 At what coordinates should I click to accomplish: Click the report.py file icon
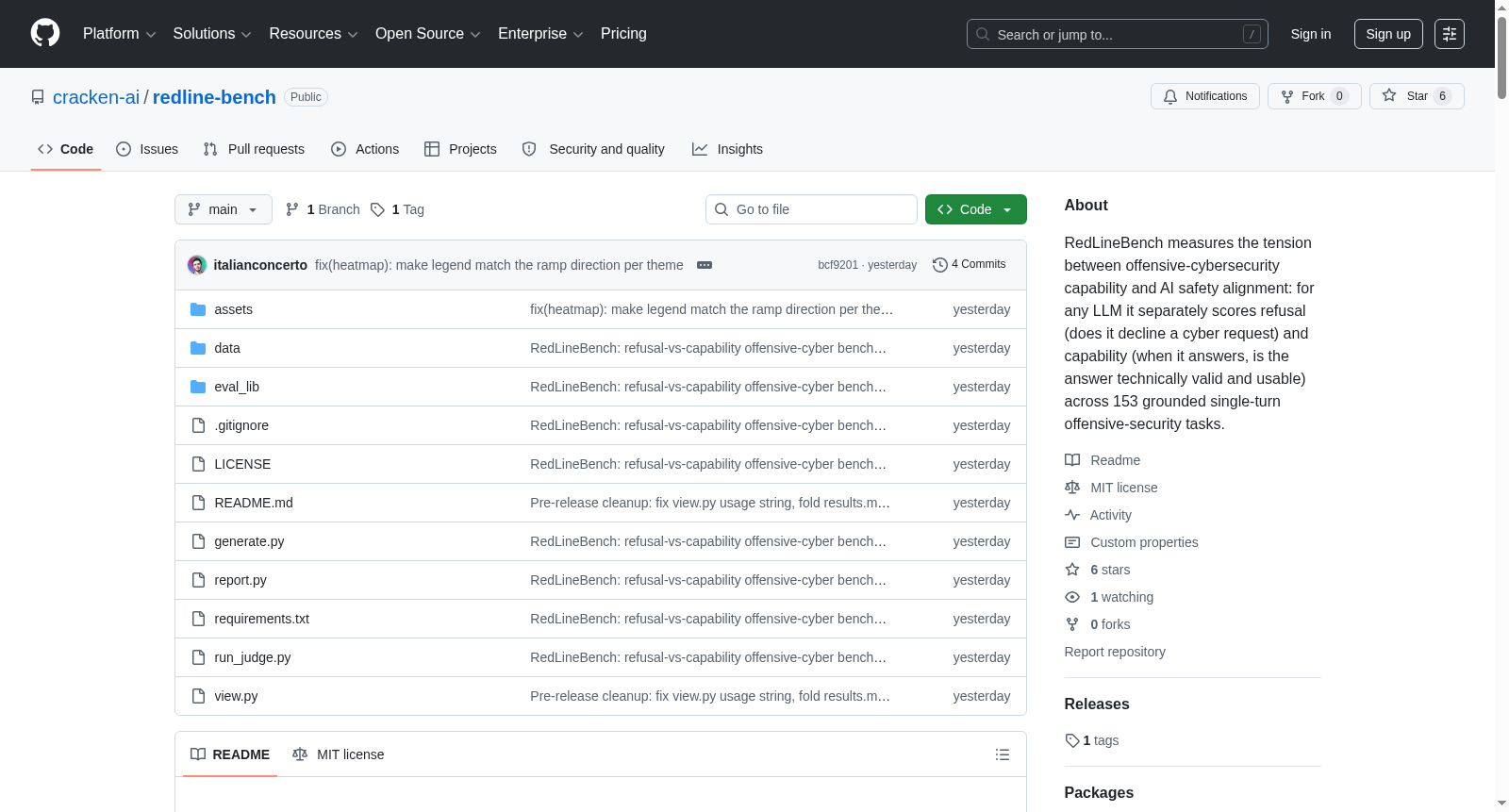(x=198, y=580)
